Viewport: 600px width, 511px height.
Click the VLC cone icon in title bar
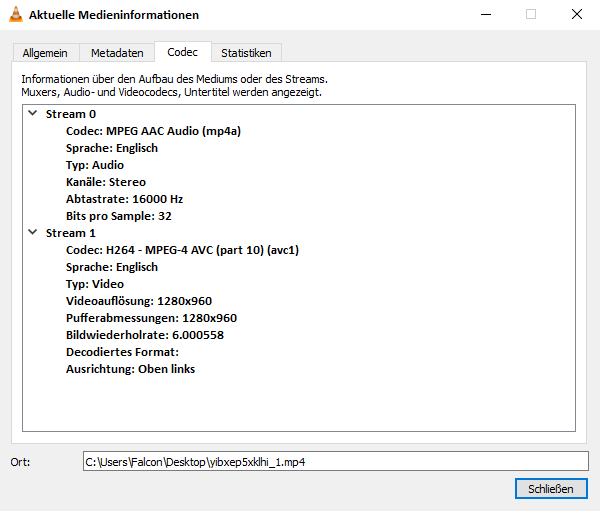point(15,15)
